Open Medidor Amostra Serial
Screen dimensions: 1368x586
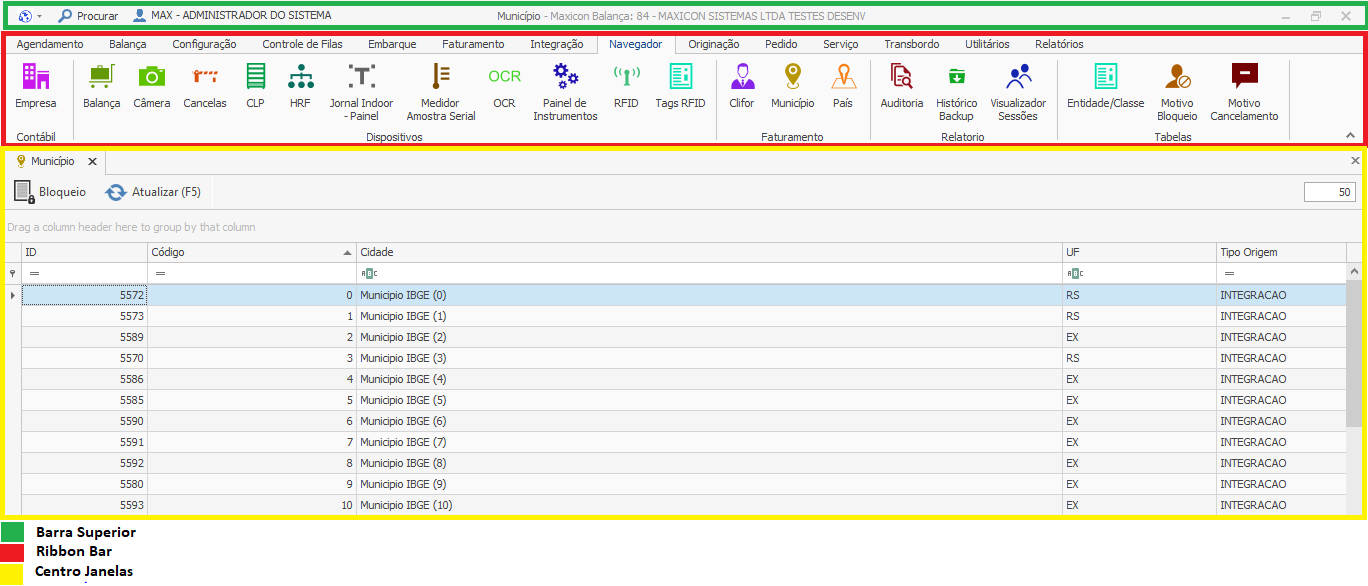[440, 93]
